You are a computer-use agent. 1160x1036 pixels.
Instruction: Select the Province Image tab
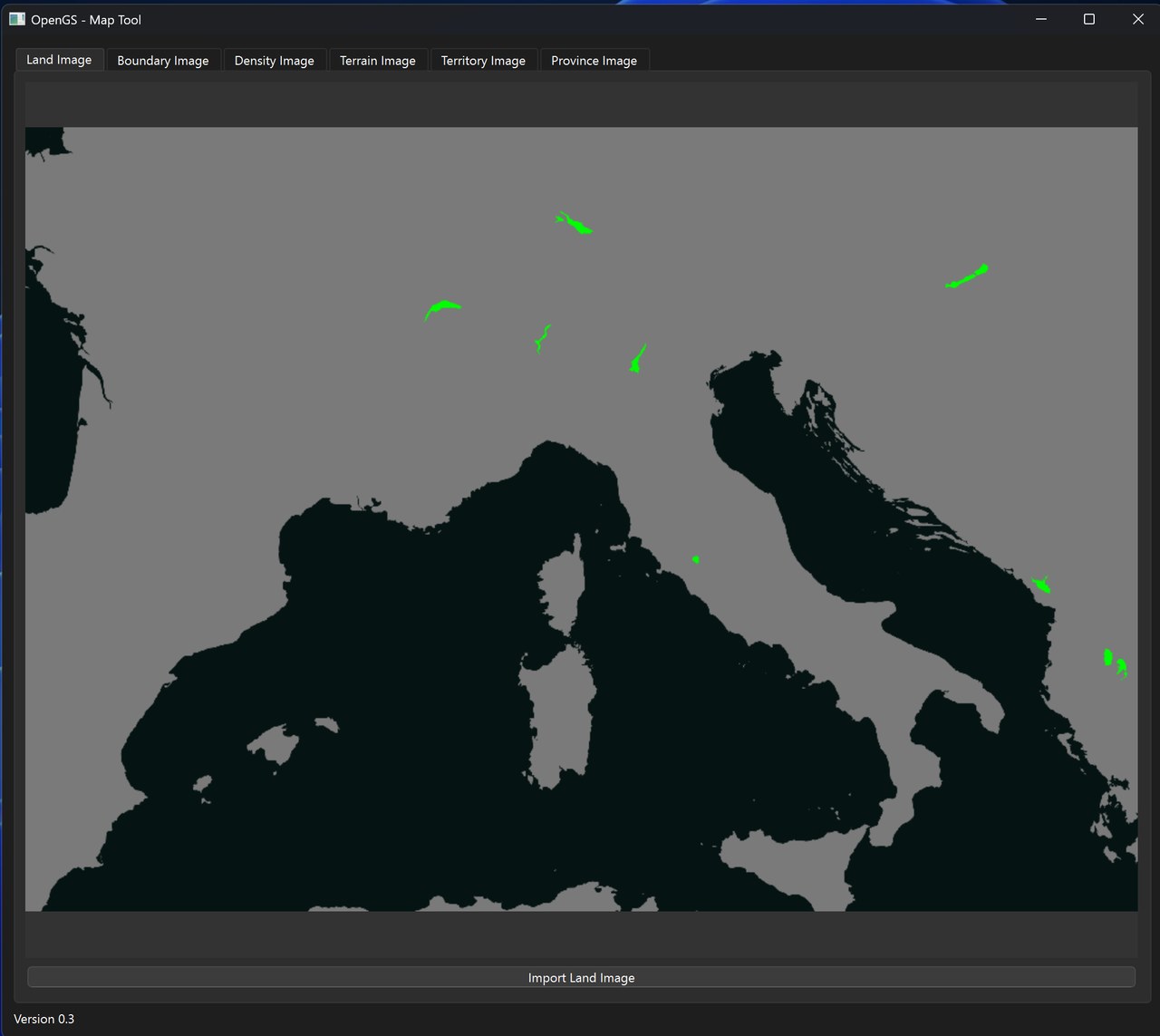click(594, 60)
